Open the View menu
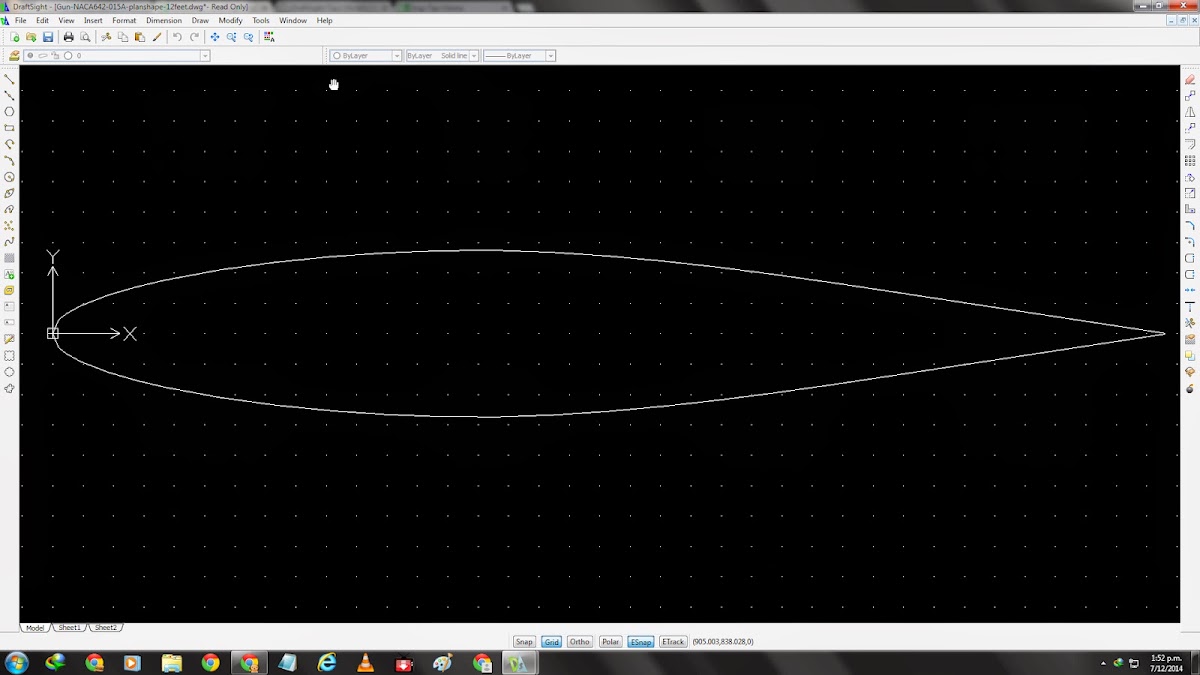 coord(66,20)
